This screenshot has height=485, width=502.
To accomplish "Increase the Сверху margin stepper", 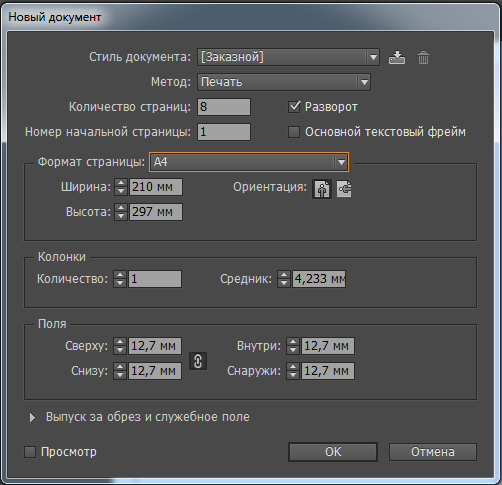I will click(120, 342).
